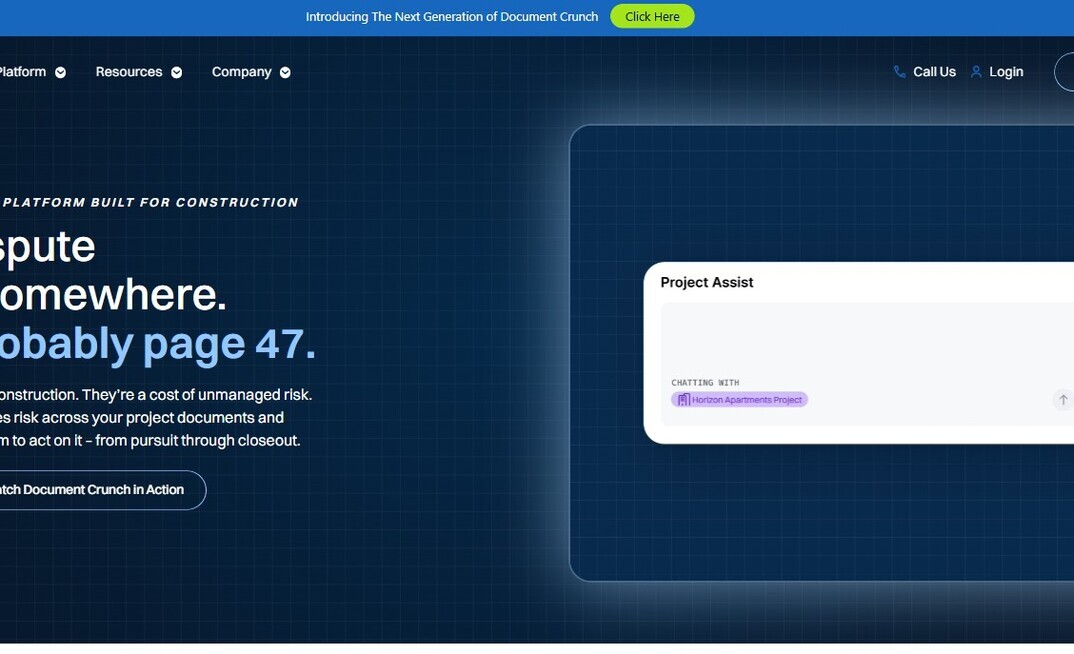This screenshot has height=654, width=1074.
Task: Open the Company menu
Action: 242,72
